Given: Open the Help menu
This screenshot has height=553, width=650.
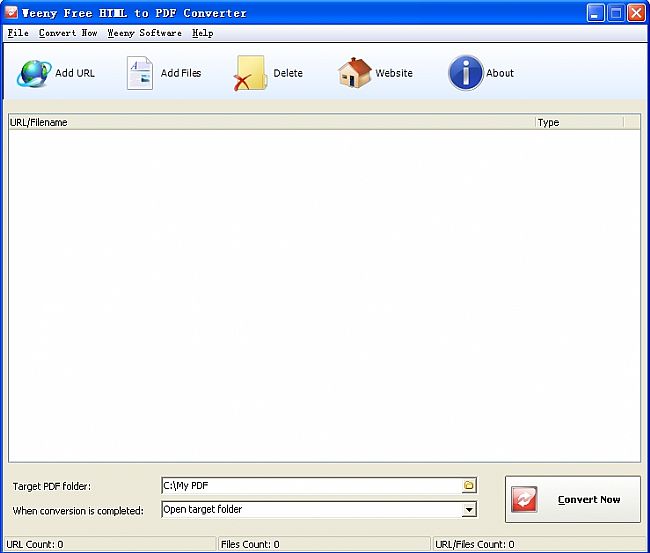Looking at the screenshot, I should (x=203, y=33).
